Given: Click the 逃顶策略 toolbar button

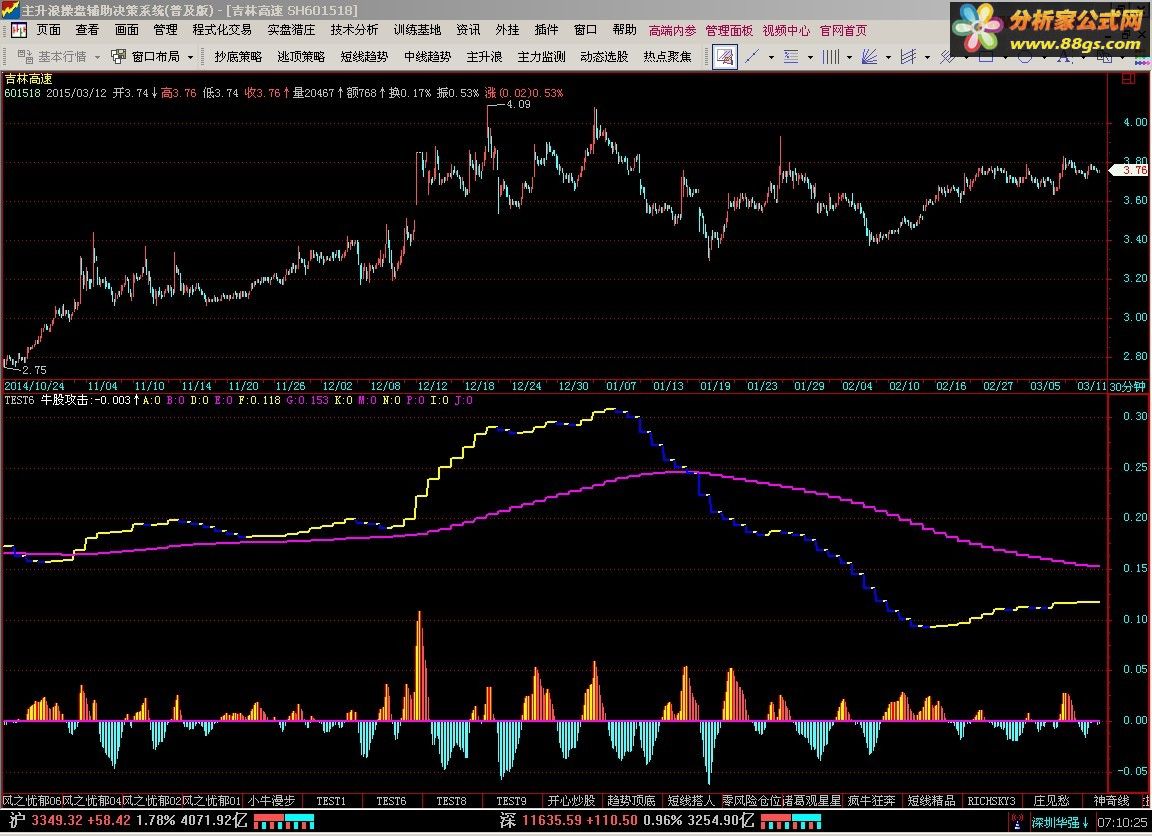Looking at the screenshot, I should [x=301, y=57].
